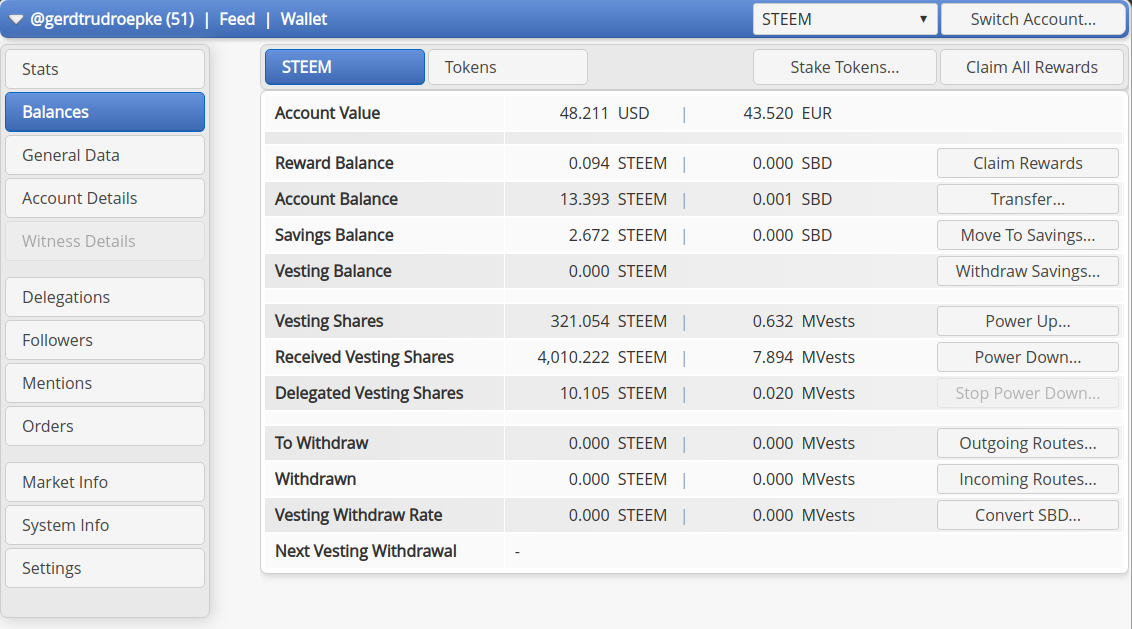Open the Stats section
Viewport: 1132px width, 629px height.
coord(105,69)
